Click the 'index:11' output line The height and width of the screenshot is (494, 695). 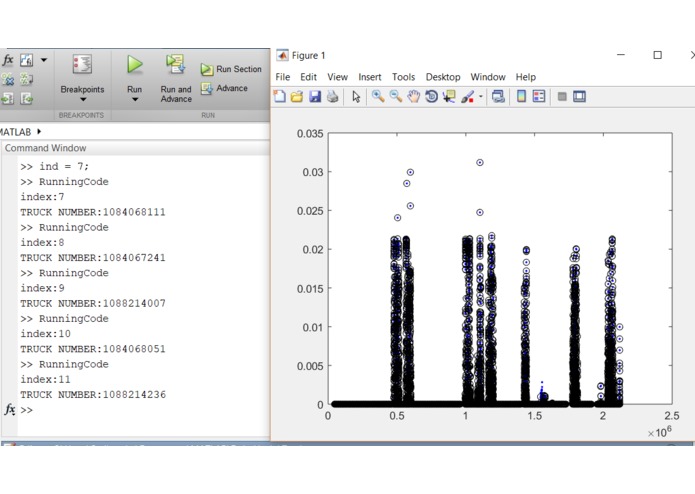coord(45,379)
